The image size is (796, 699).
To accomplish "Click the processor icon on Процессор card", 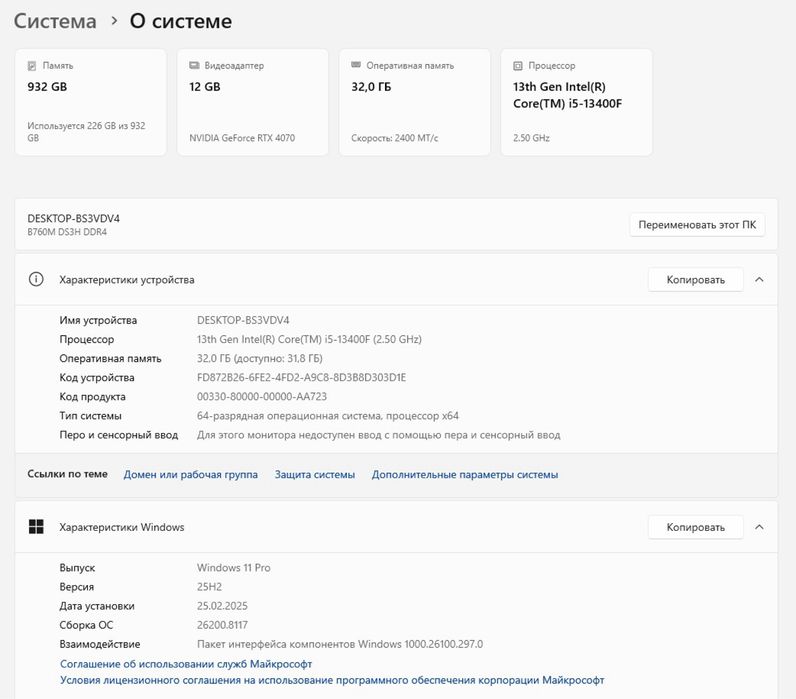I will [518, 66].
